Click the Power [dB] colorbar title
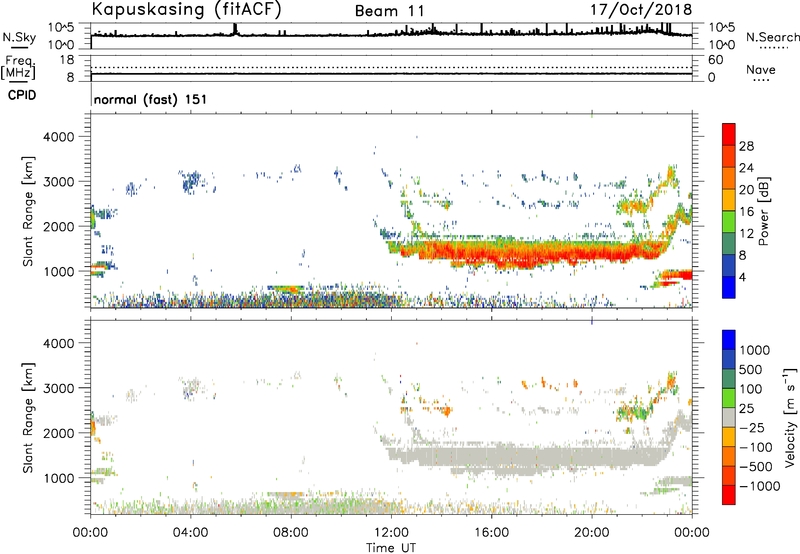Image resolution: width=800 pixels, height=554 pixels. pos(764,211)
